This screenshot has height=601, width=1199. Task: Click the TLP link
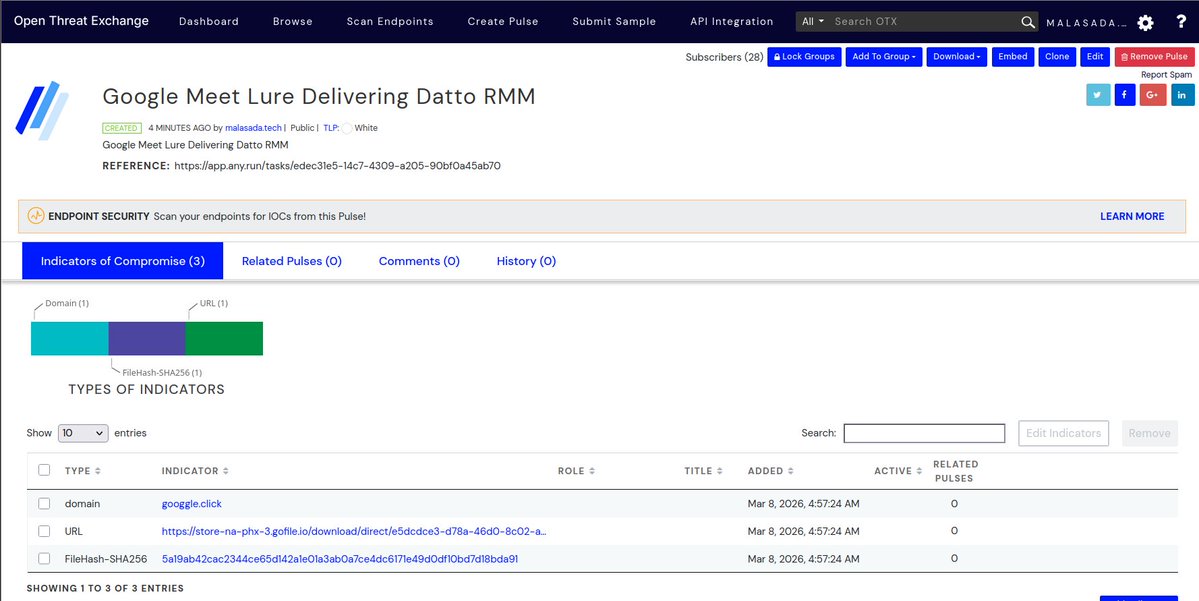(x=330, y=128)
